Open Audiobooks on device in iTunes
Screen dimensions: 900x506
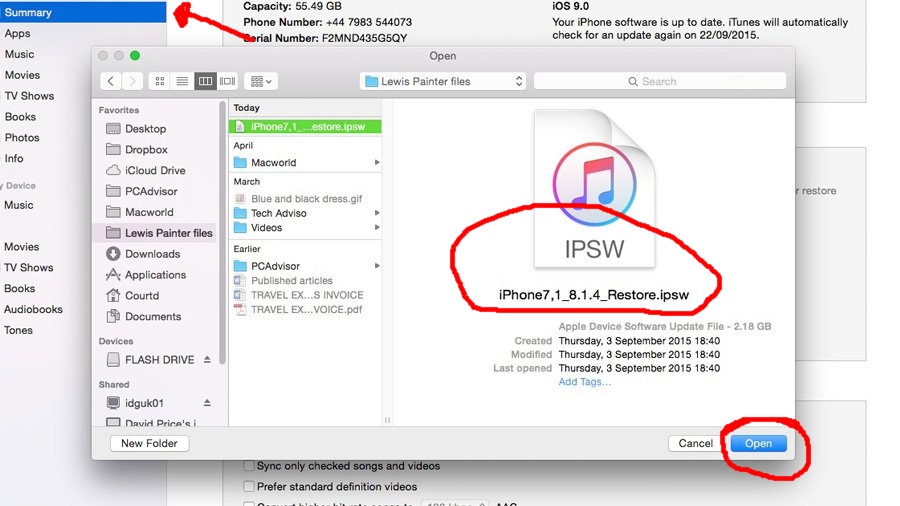pyautogui.click(x=33, y=309)
